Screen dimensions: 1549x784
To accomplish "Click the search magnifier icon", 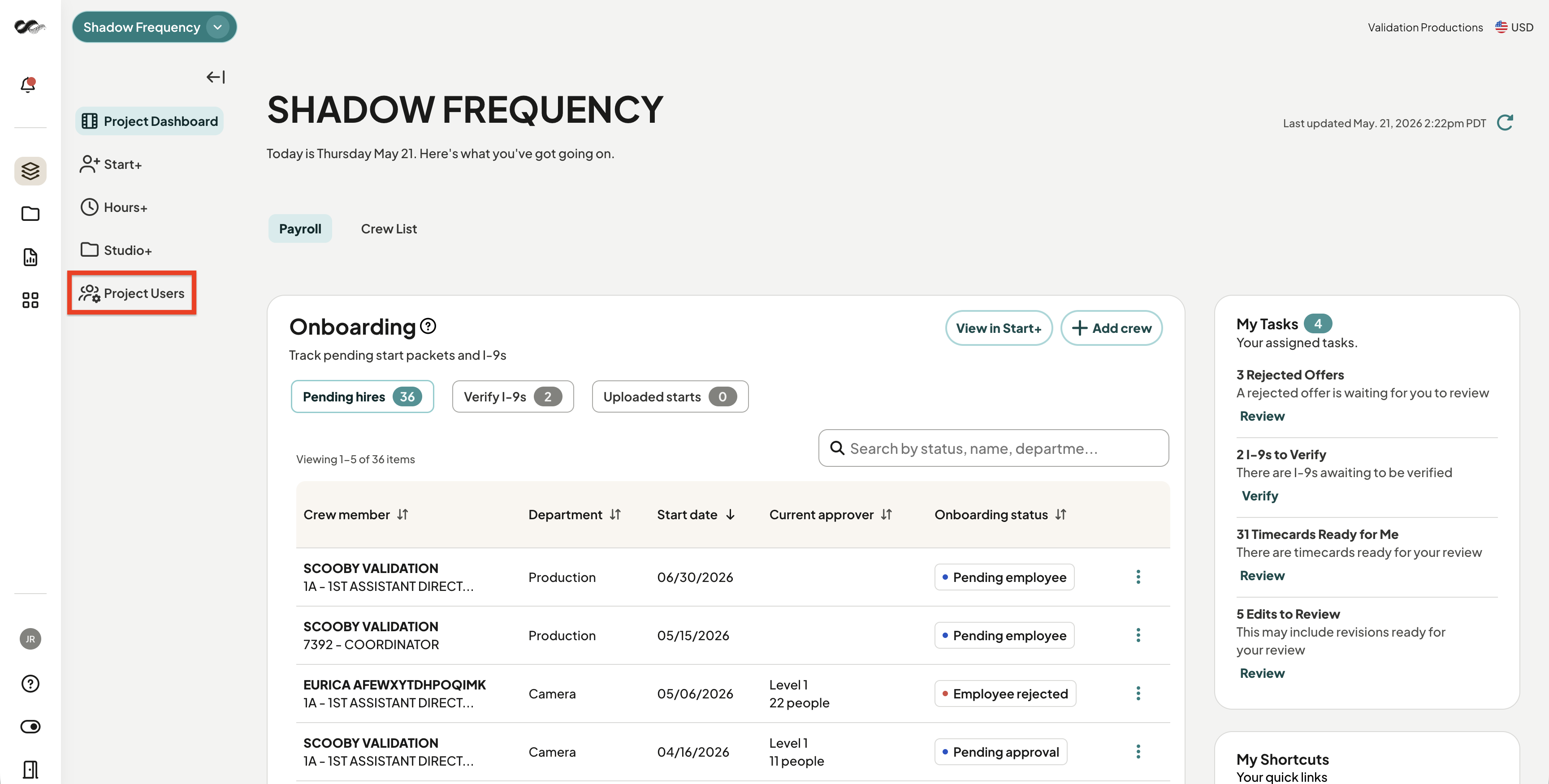I will [837, 448].
